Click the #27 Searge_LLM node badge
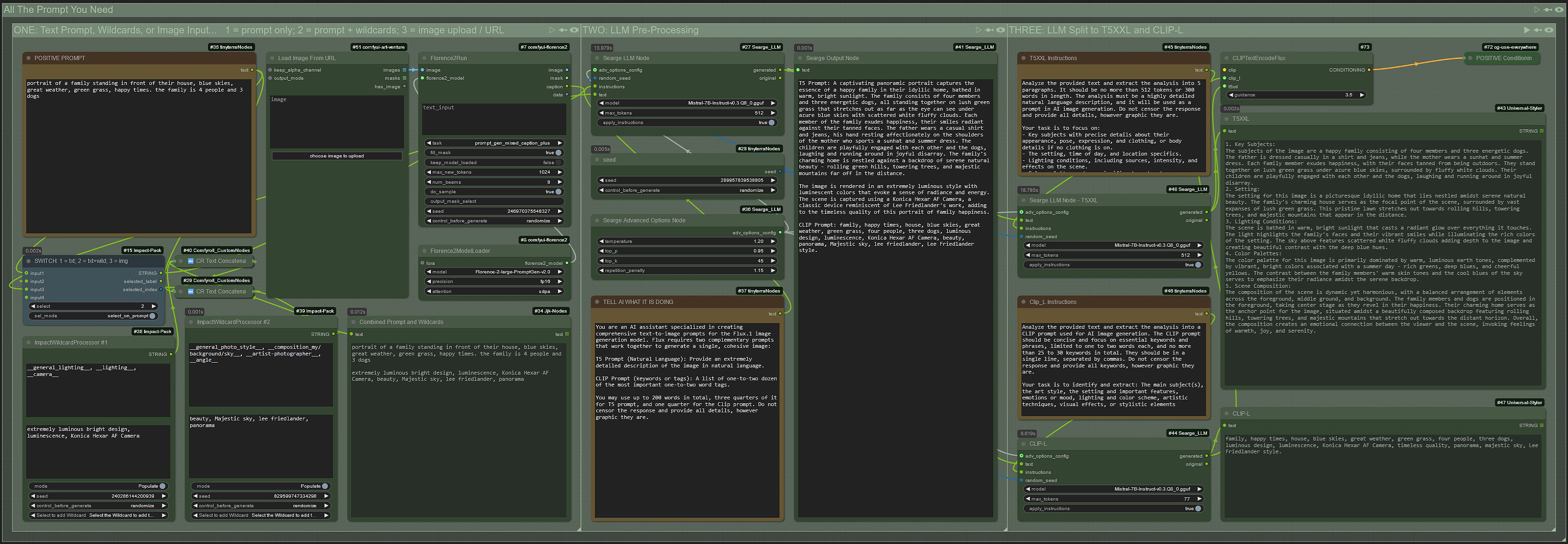The width and height of the screenshot is (1568, 544). [761, 47]
